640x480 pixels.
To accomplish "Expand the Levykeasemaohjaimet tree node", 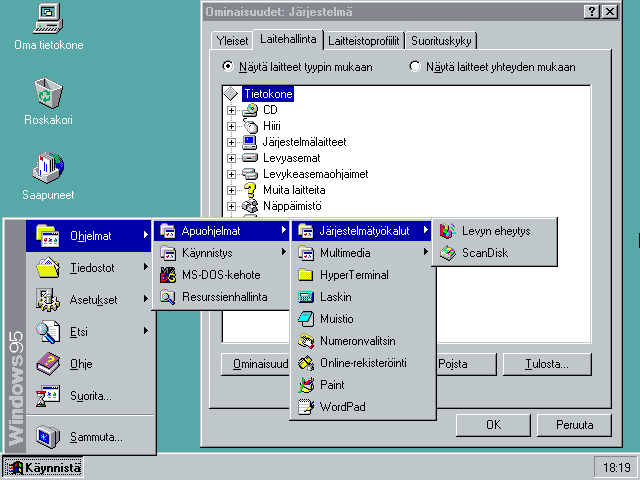I will pos(231,174).
